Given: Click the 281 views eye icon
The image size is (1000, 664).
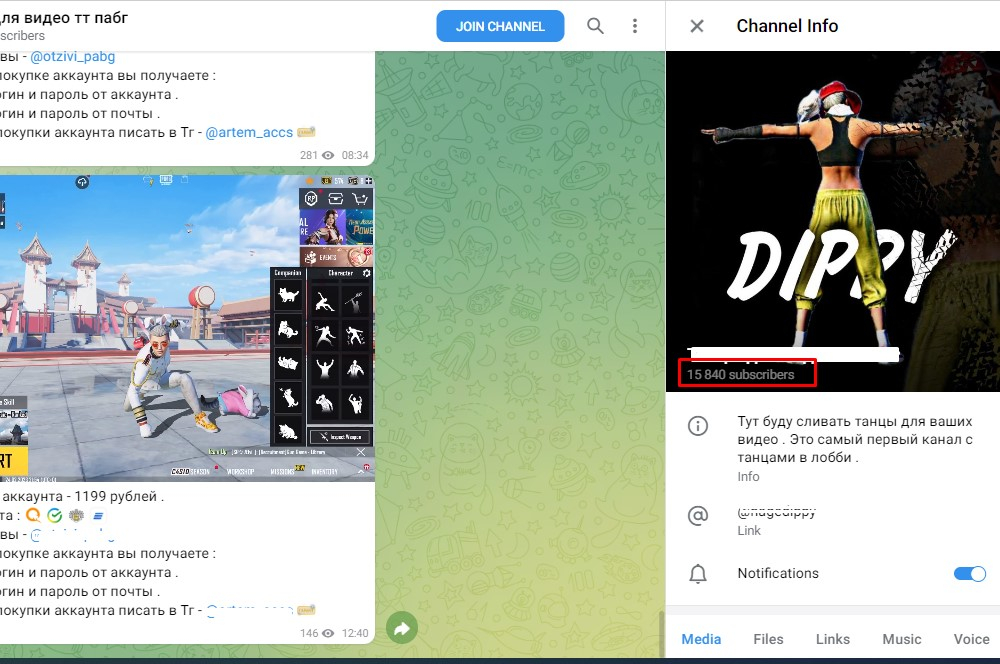Looking at the screenshot, I should [328, 155].
